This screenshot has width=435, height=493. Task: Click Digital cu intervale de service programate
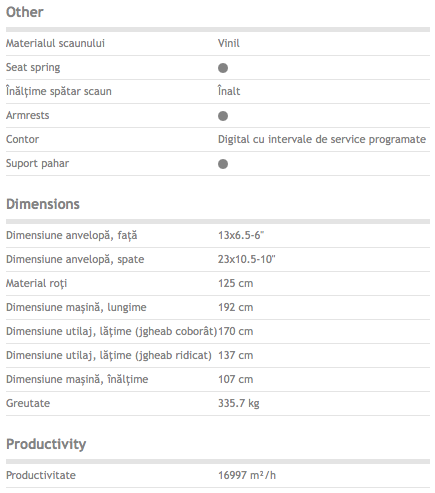click(322, 139)
